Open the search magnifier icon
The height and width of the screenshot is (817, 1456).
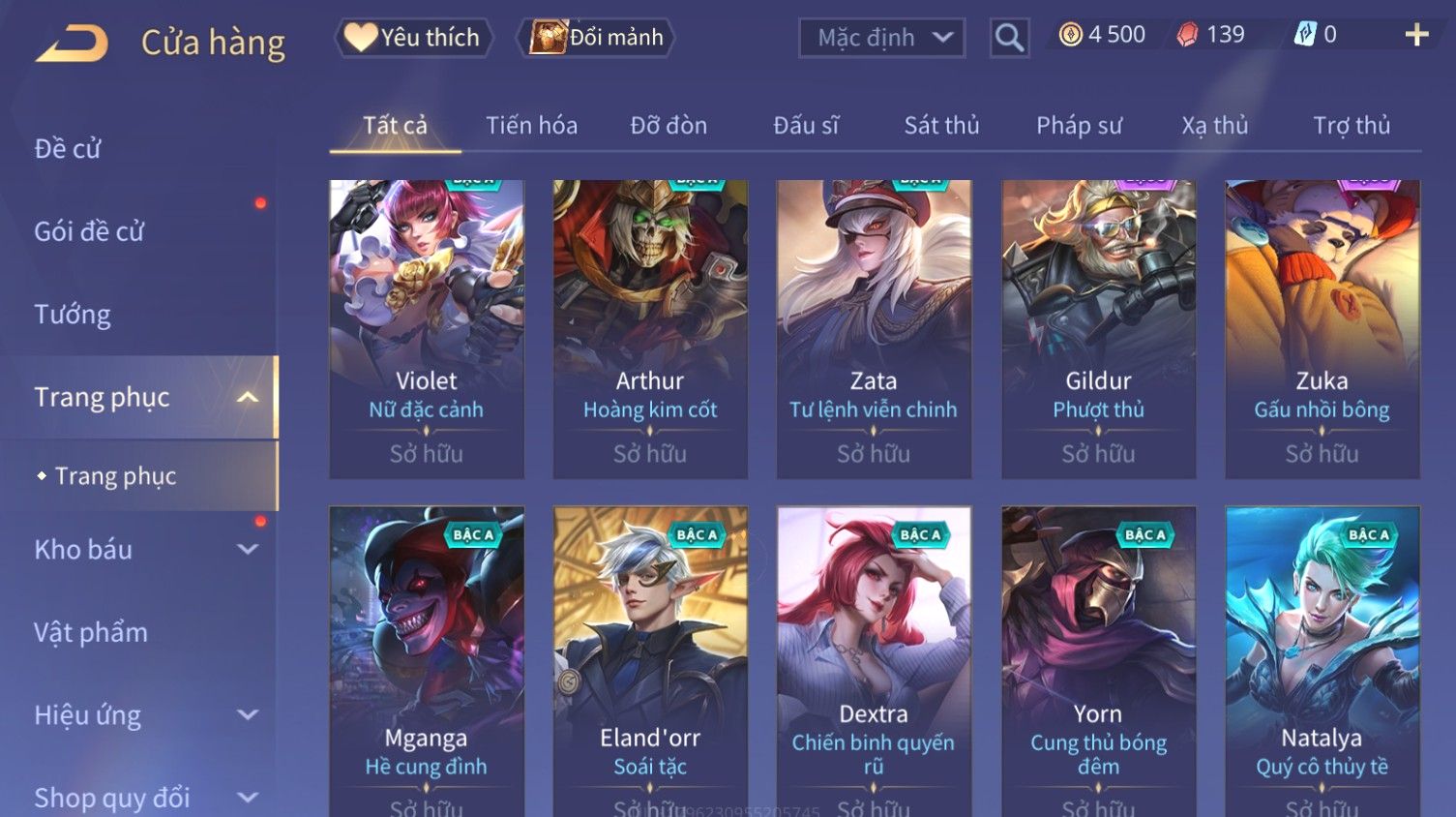pyautogui.click(x=1009, y=38)
